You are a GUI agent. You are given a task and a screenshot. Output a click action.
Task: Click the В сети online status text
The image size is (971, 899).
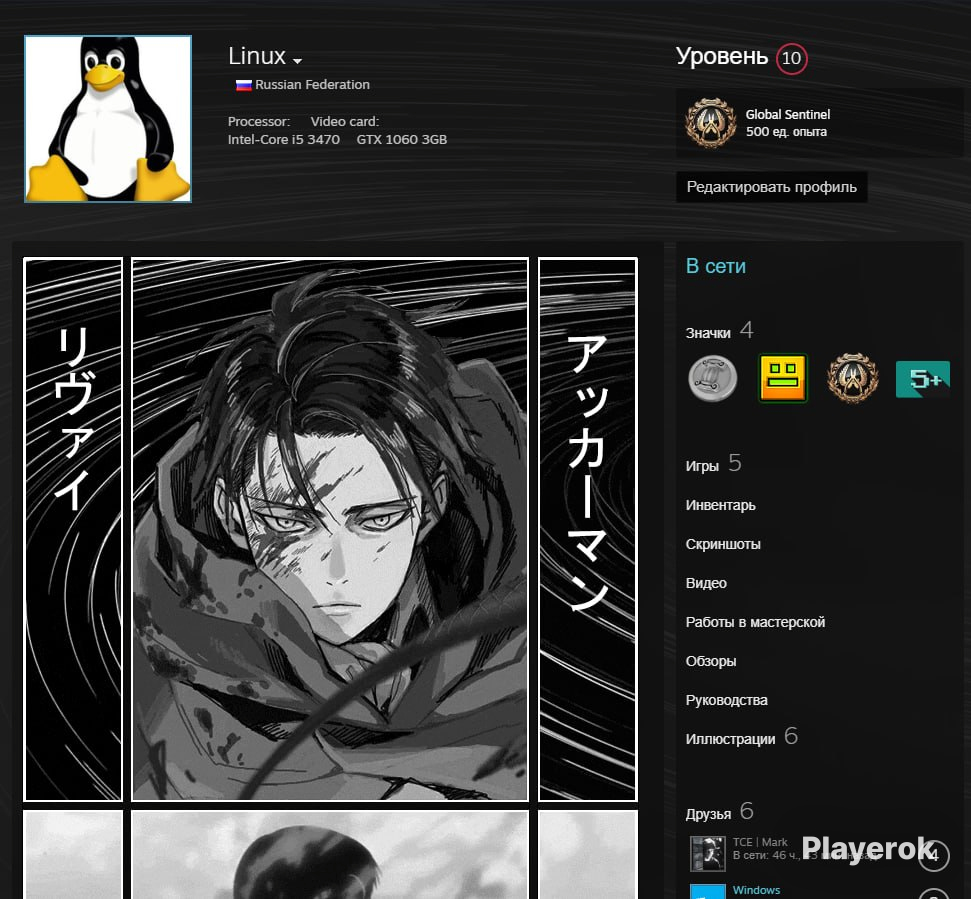pyautogui.click(x=716, y=266)
